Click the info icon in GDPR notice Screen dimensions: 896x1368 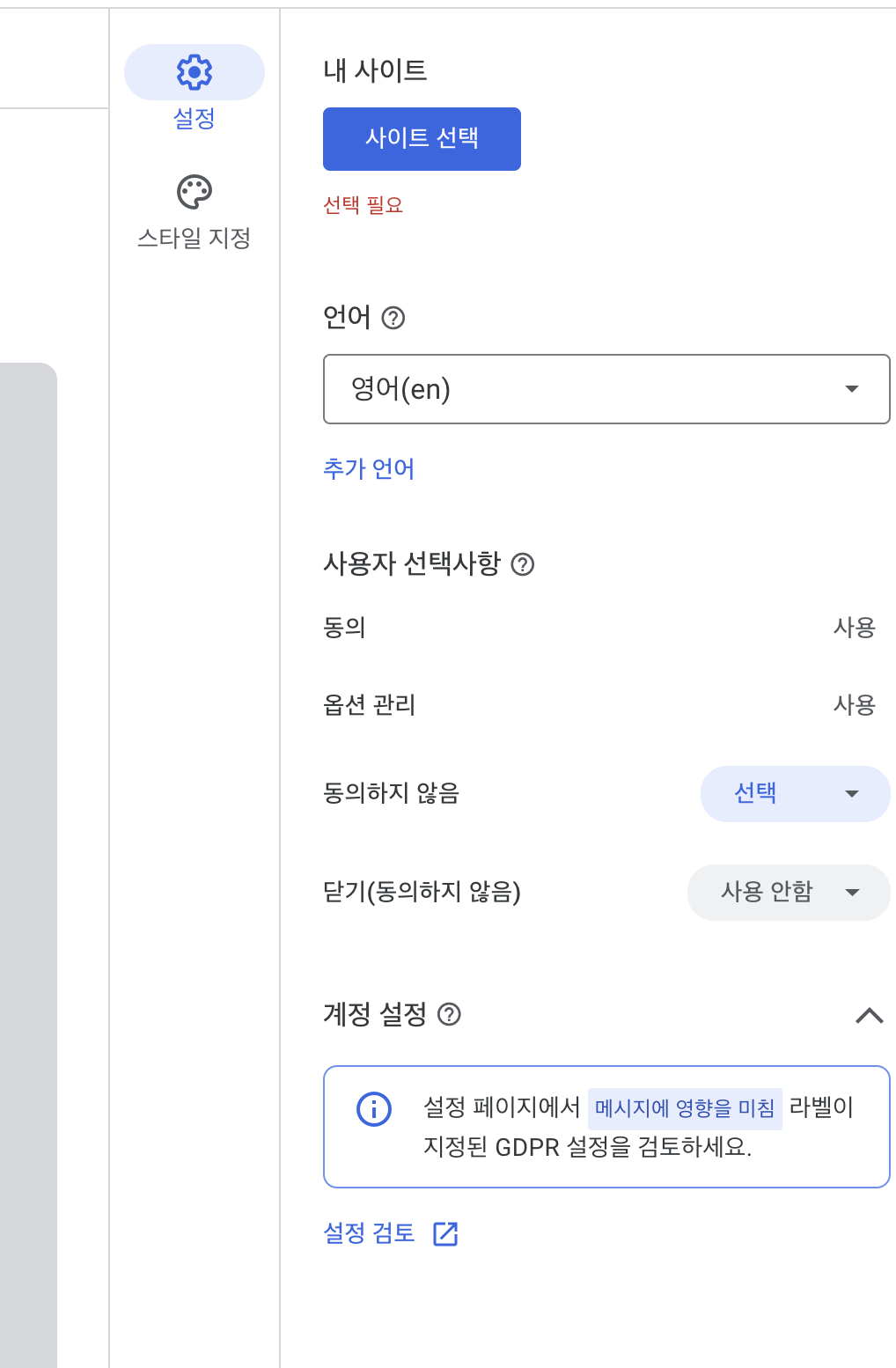(374, 1108)
